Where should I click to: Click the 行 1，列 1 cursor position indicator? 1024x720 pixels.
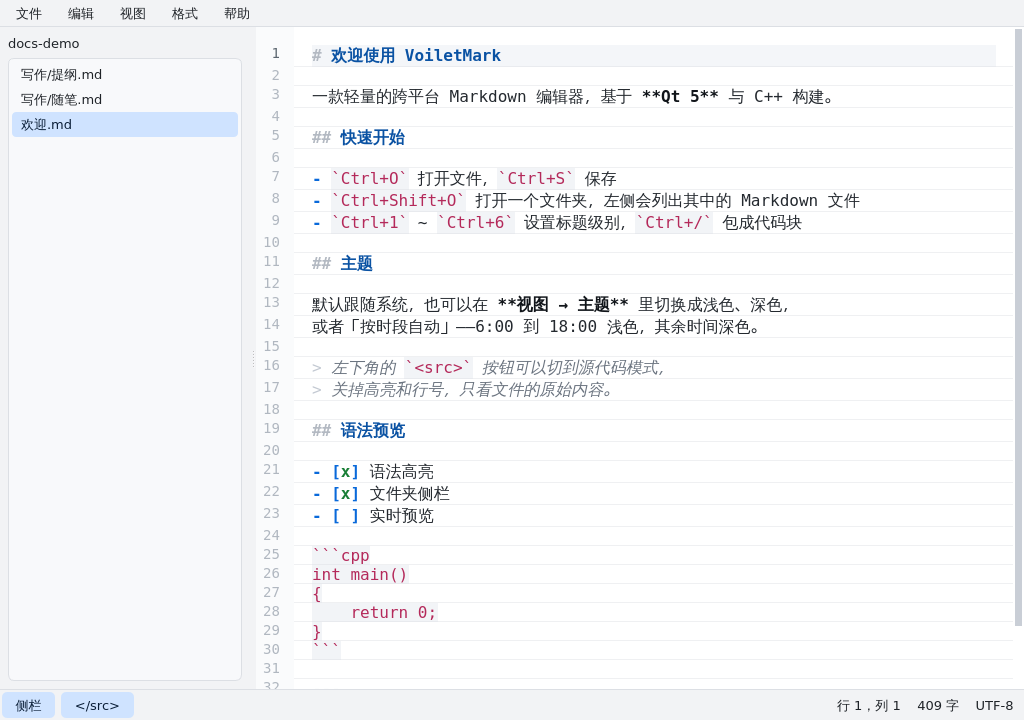[x=869, y=706]
